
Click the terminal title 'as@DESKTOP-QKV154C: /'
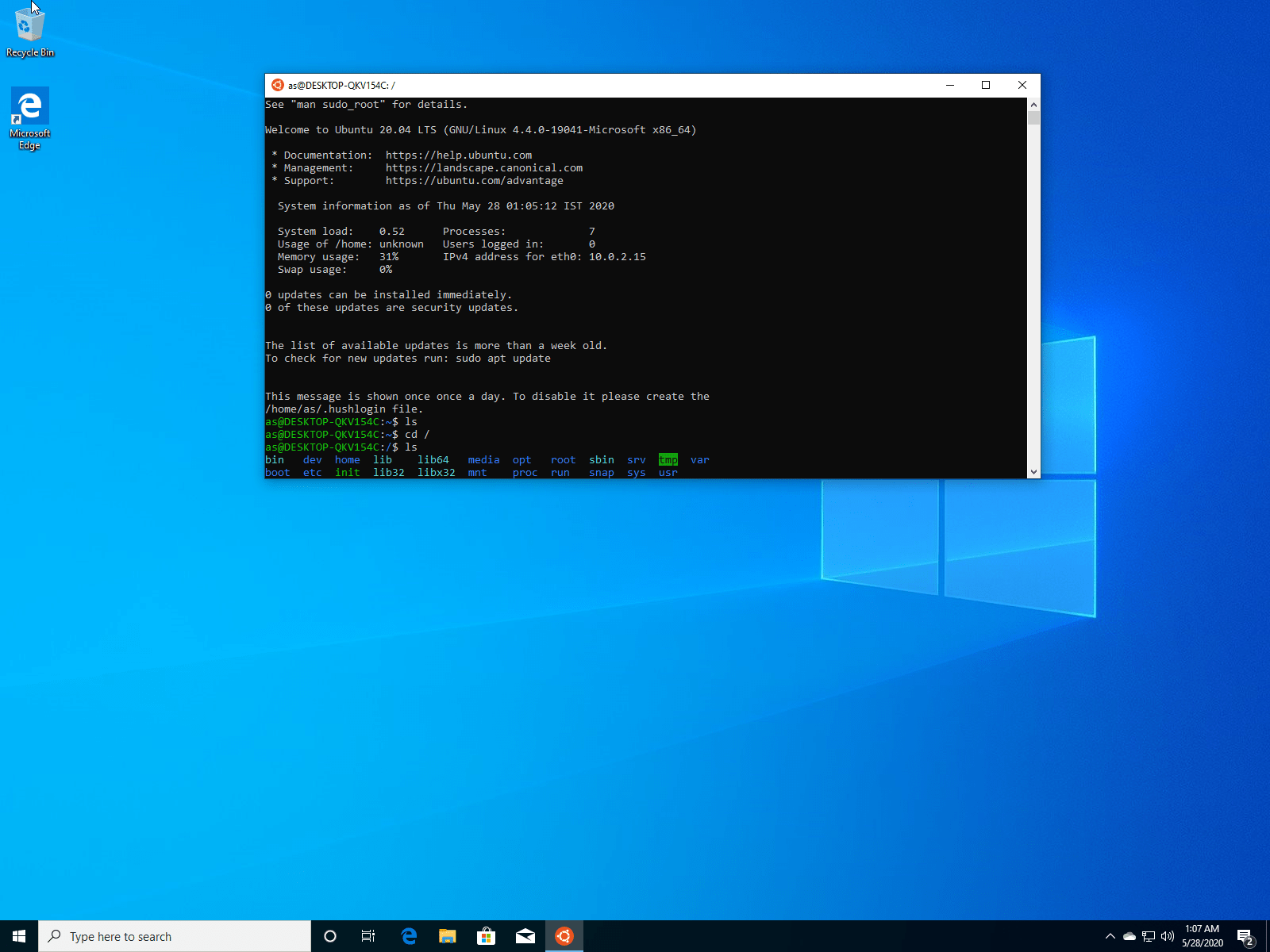[x=341, y=85]
